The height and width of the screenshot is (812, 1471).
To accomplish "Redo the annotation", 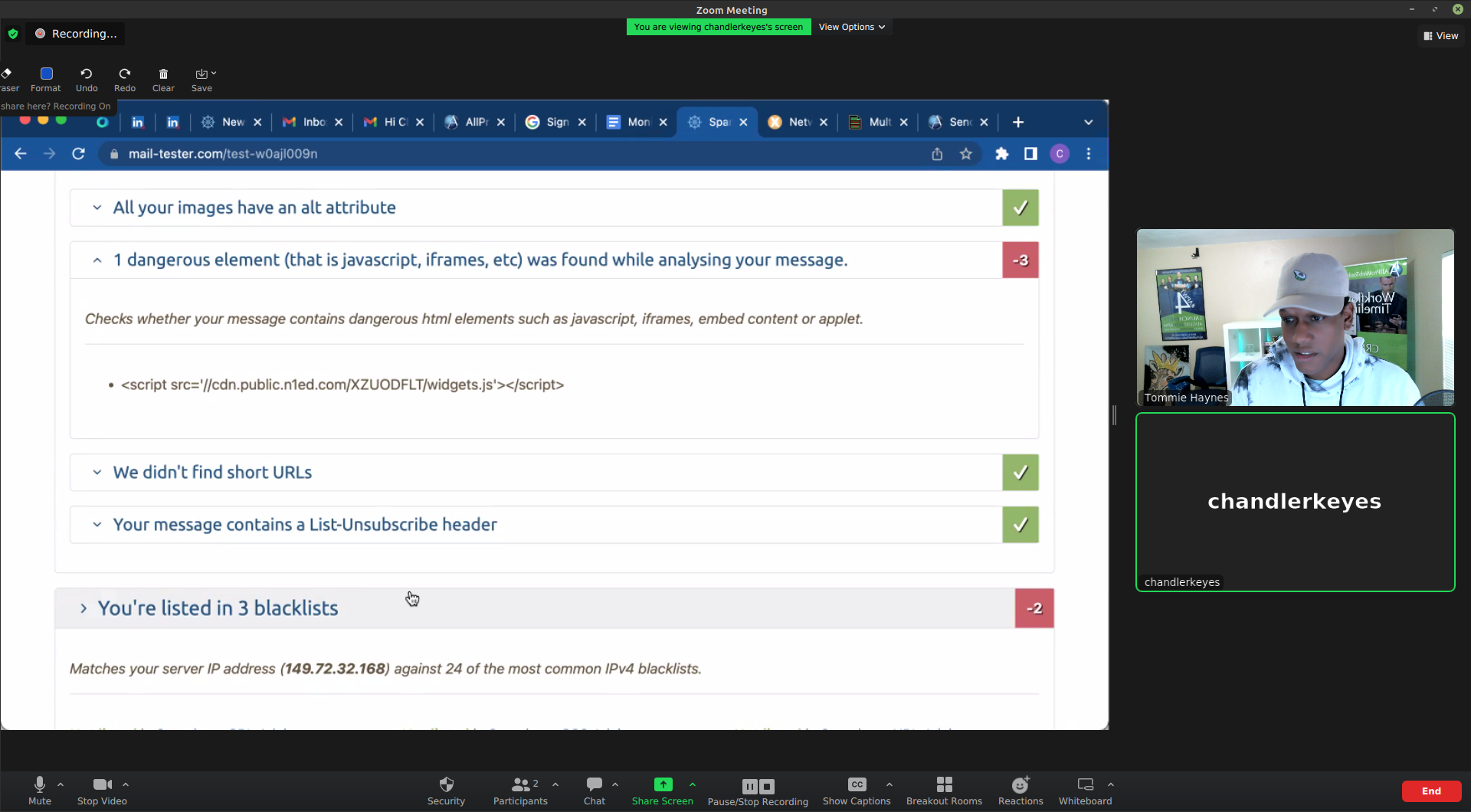I will [x=125, y=79].
